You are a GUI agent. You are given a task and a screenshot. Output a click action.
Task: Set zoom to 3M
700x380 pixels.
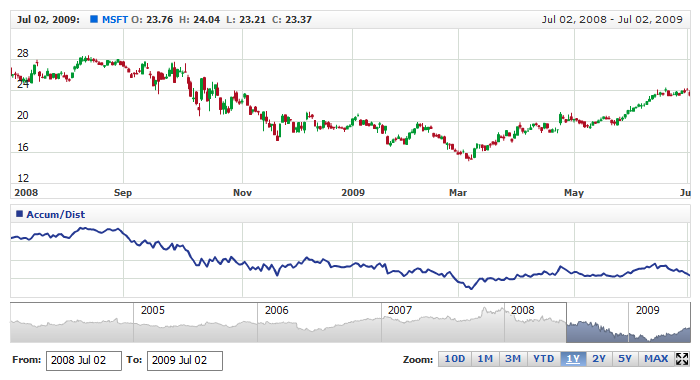[512, 359]
